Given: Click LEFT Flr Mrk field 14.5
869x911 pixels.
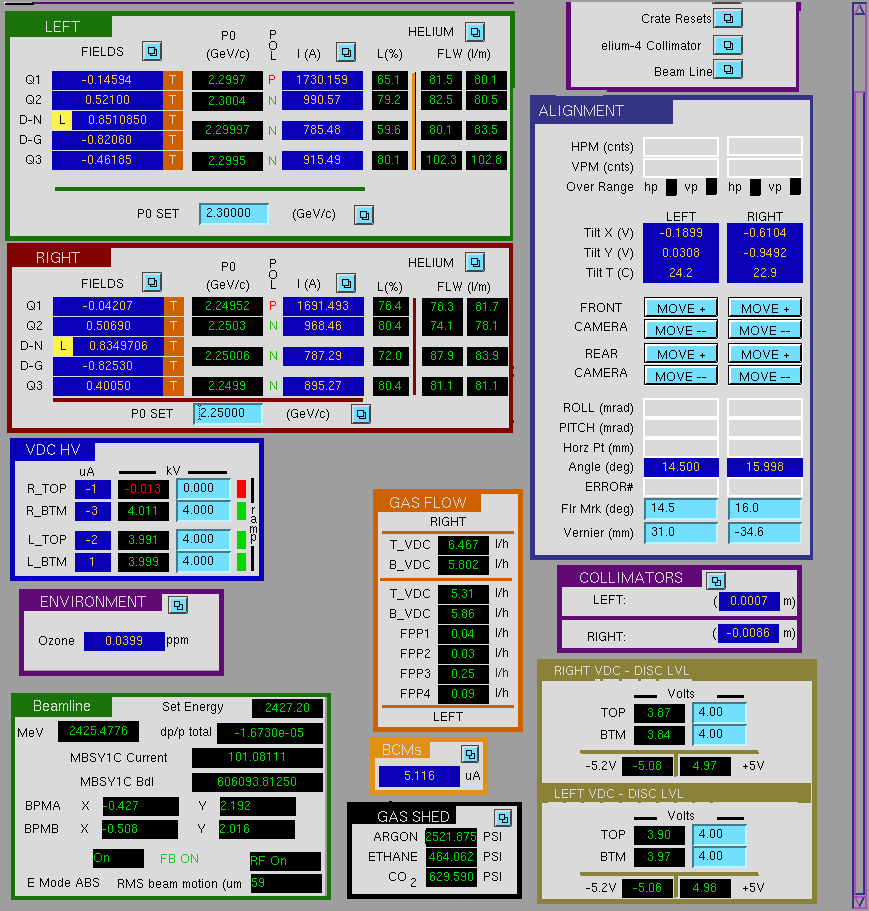Looking at the screenshot, I should point(681,508).
